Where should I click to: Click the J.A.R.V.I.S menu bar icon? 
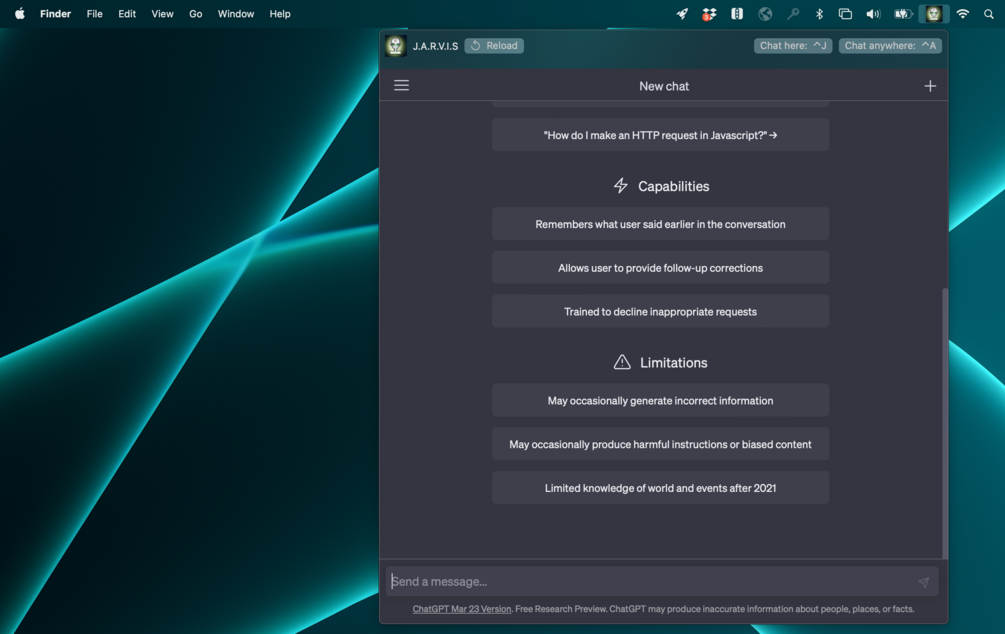[933, 13]
